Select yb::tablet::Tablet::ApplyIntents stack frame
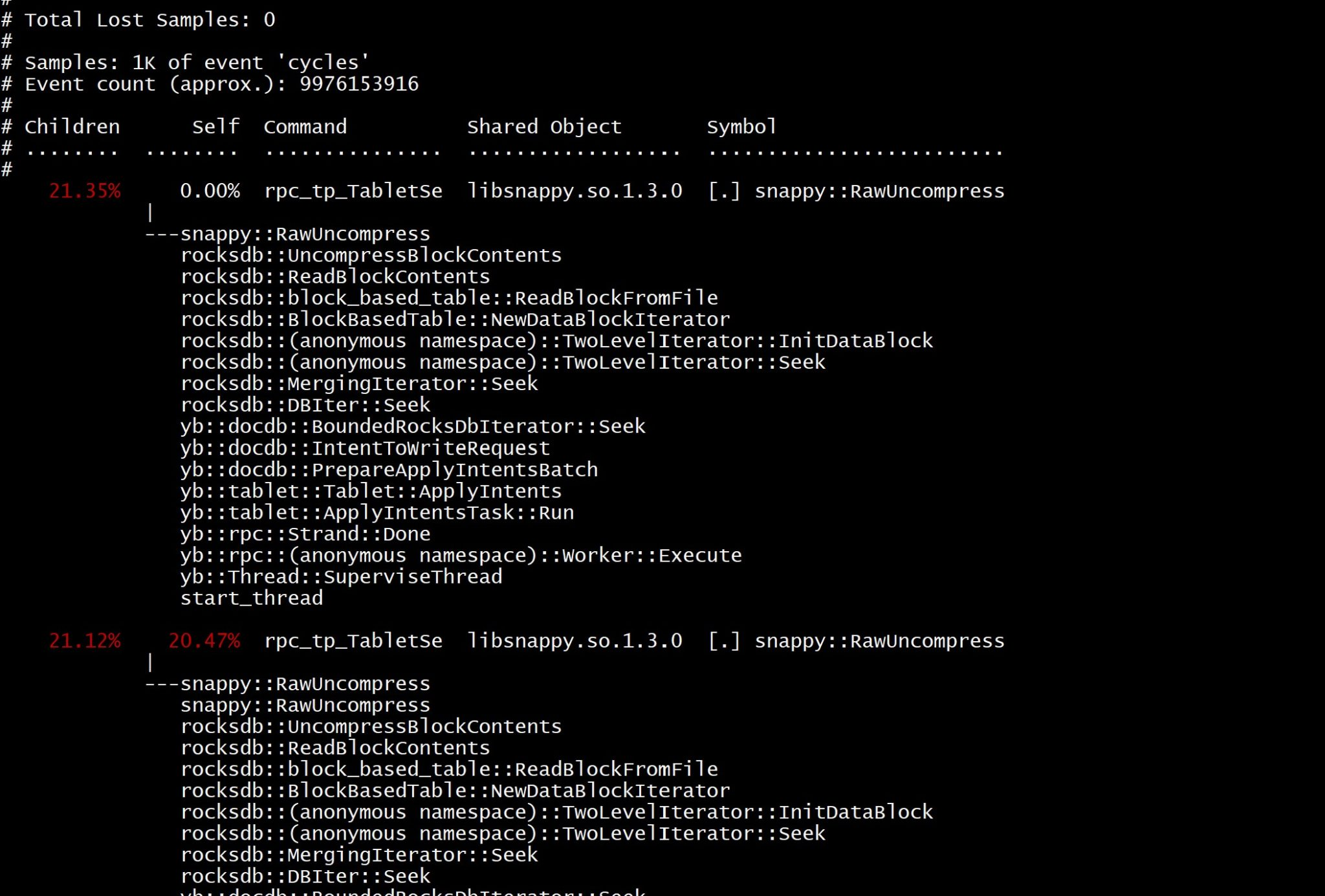Image resolution: width=1325 pixels, height=896 pixels. coord(371,491)
